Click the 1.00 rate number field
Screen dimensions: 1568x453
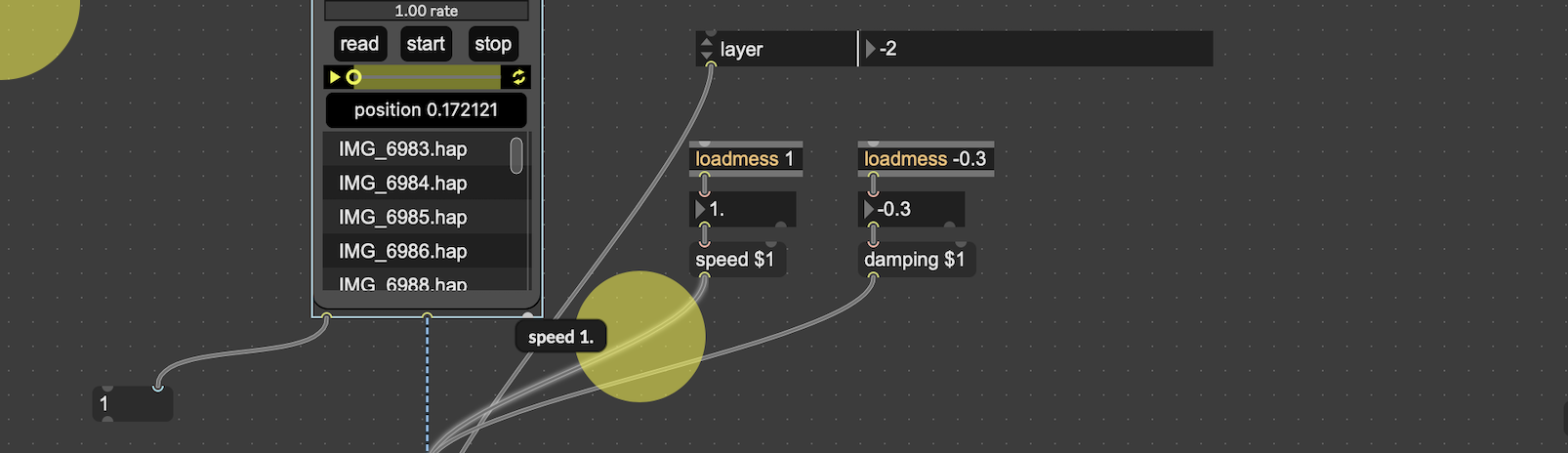pos(426,11)
